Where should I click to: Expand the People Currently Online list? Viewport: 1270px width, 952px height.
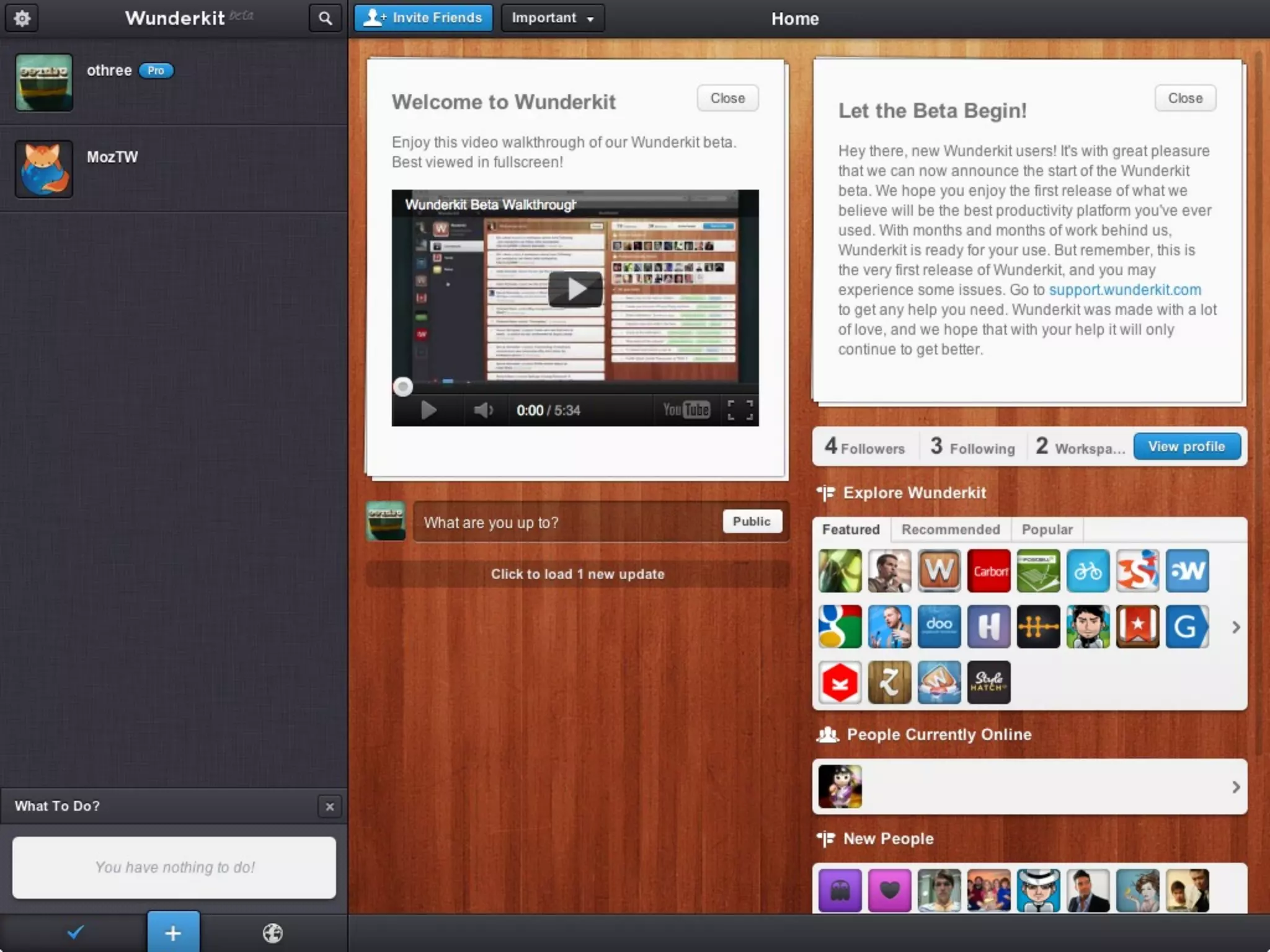click(1235, 787)
